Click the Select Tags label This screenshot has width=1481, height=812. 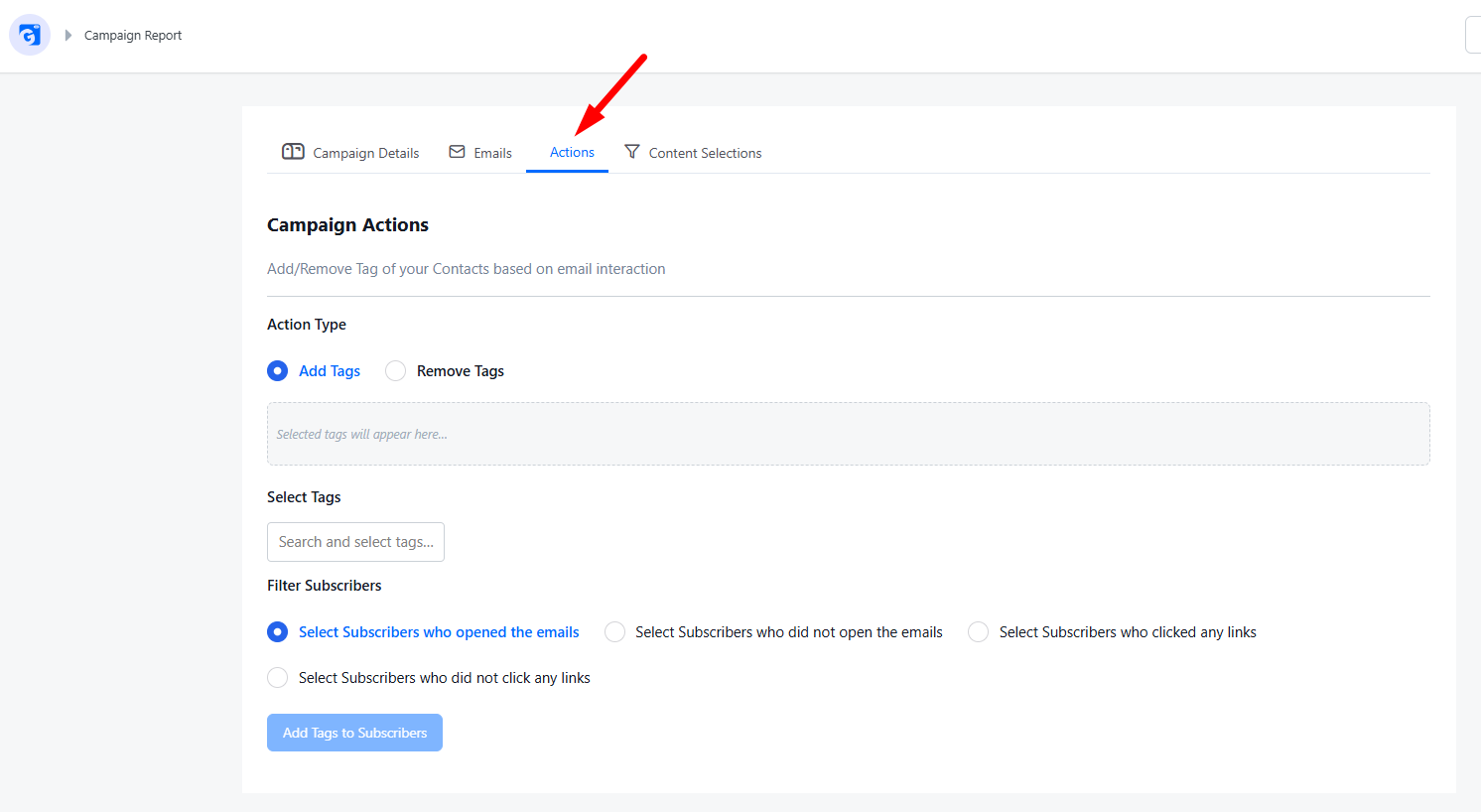pyautogui.click(x=304, y=497)
